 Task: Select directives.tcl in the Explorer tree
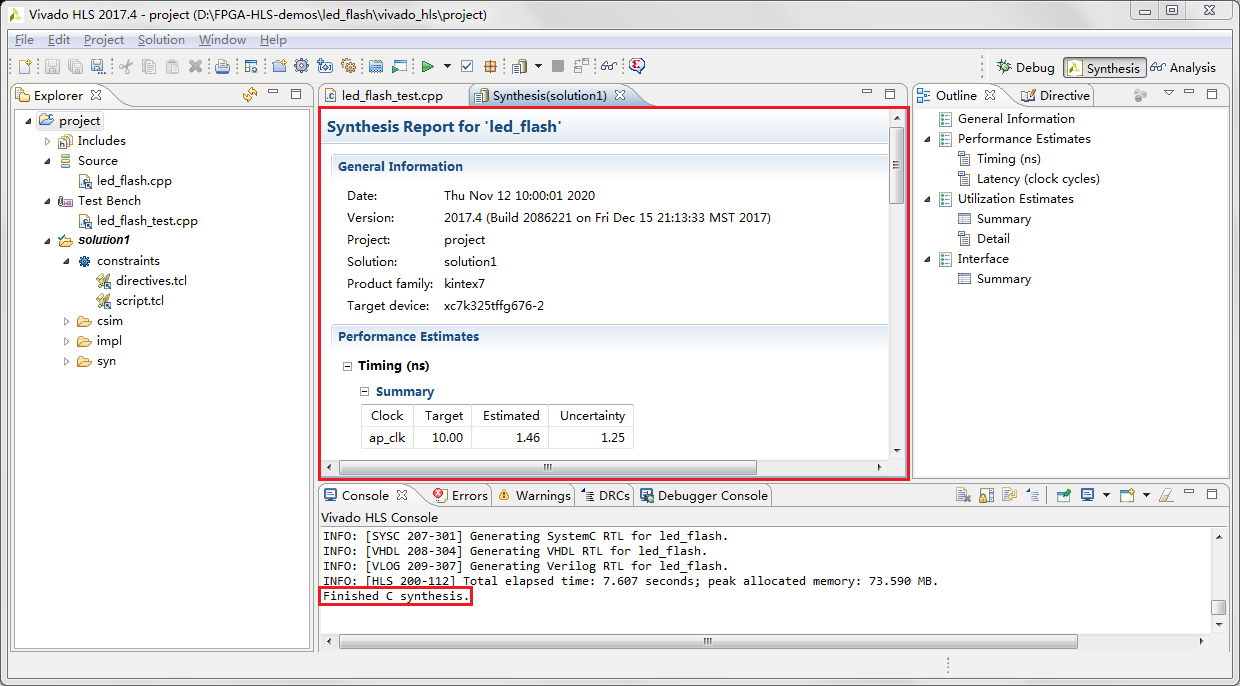click(151, 281)
